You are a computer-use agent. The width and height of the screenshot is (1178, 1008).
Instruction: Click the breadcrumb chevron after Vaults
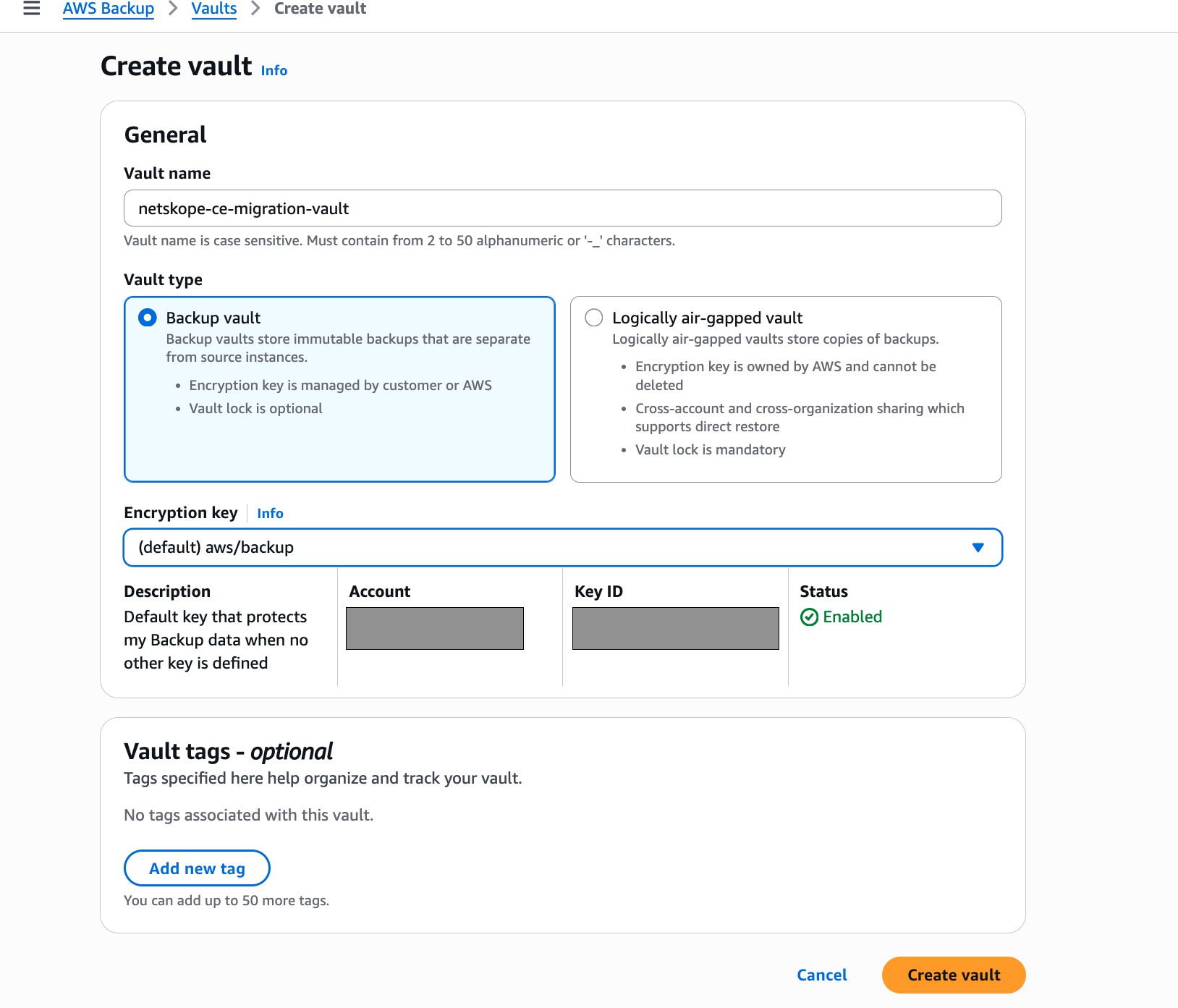coord(255,9)
